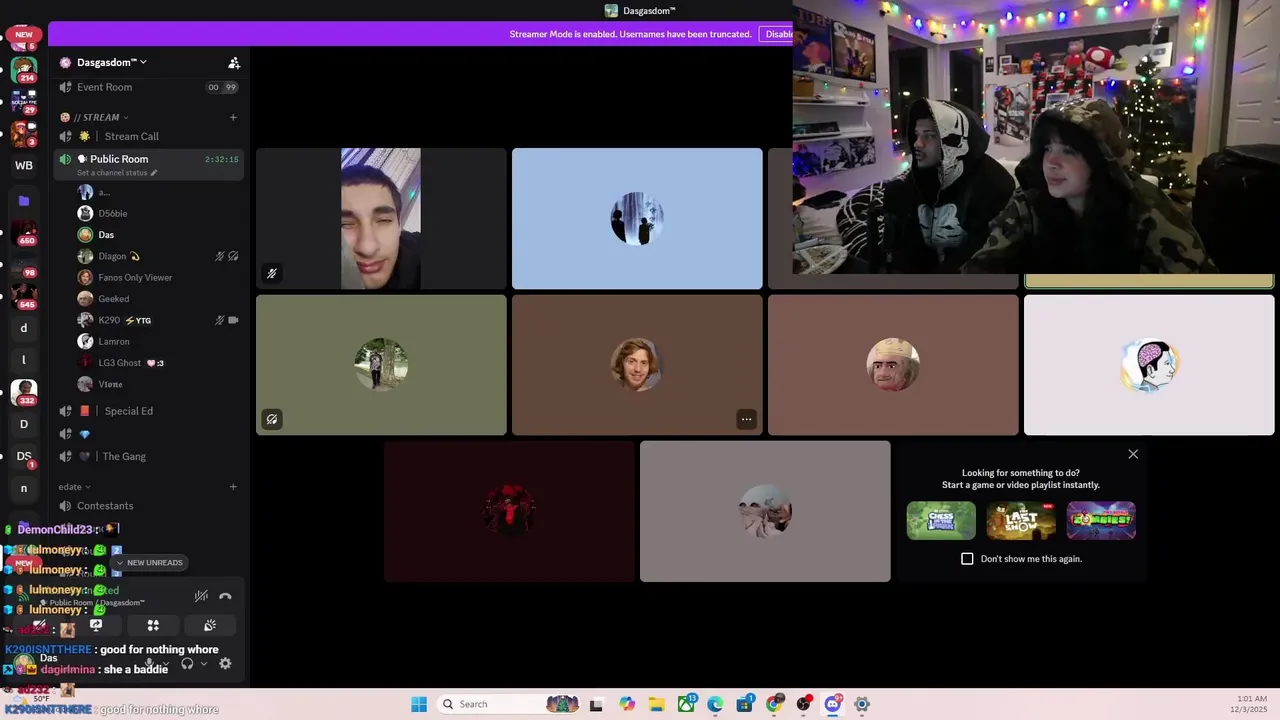
Task: Share your screen button
Action: (x=96, y=625)
